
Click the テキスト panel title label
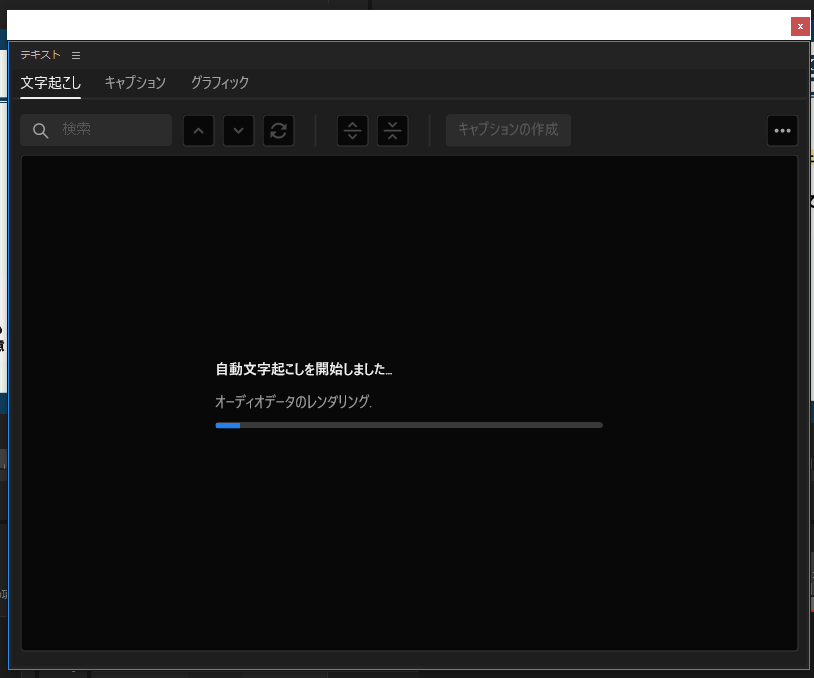tap(41, 55)
